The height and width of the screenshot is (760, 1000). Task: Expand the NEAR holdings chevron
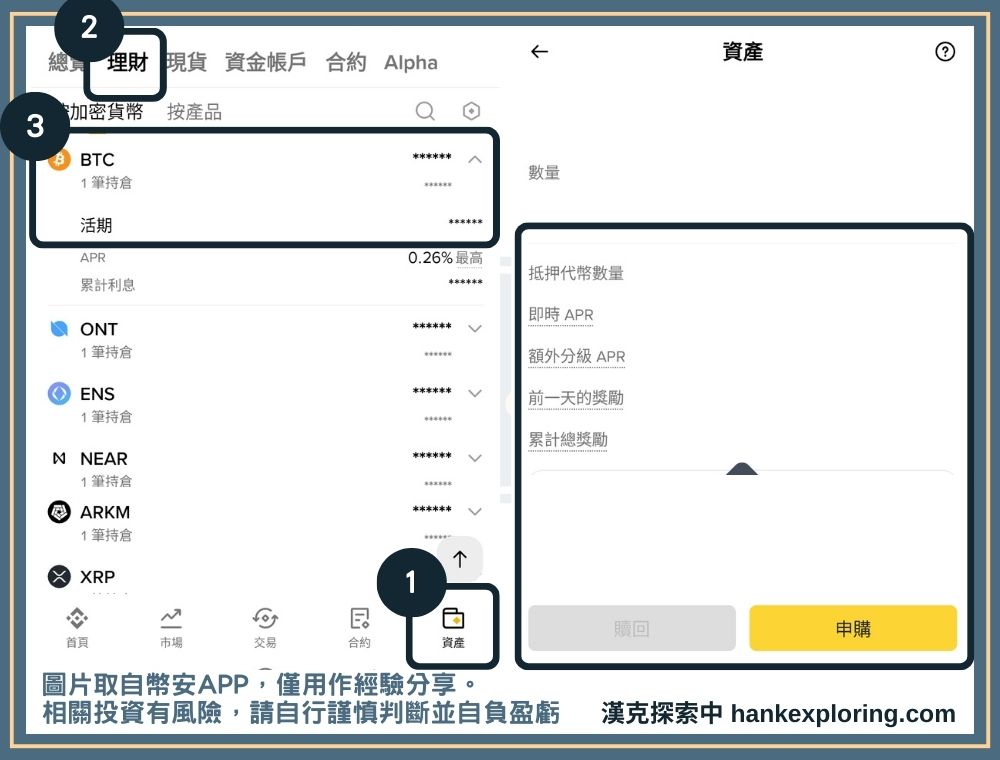(475, 457)
